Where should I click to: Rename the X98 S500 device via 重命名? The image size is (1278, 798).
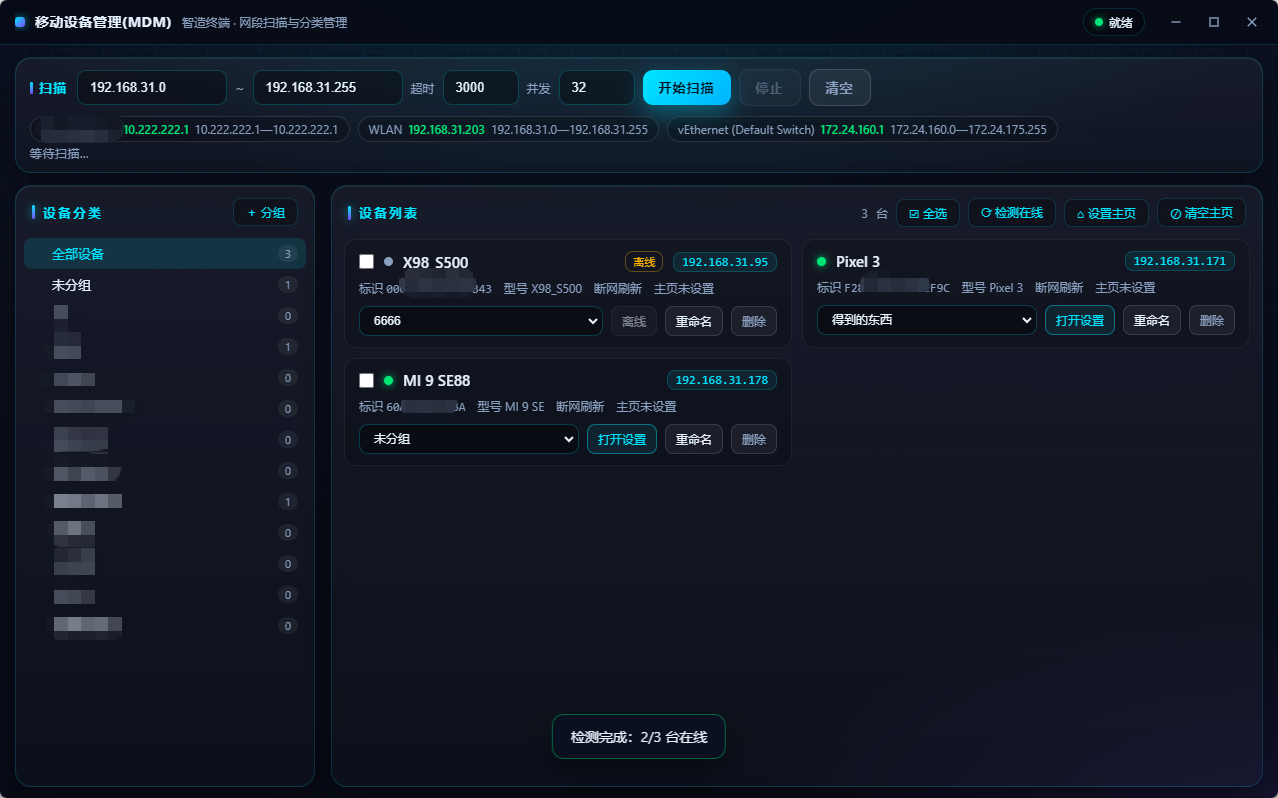[694, 321]
